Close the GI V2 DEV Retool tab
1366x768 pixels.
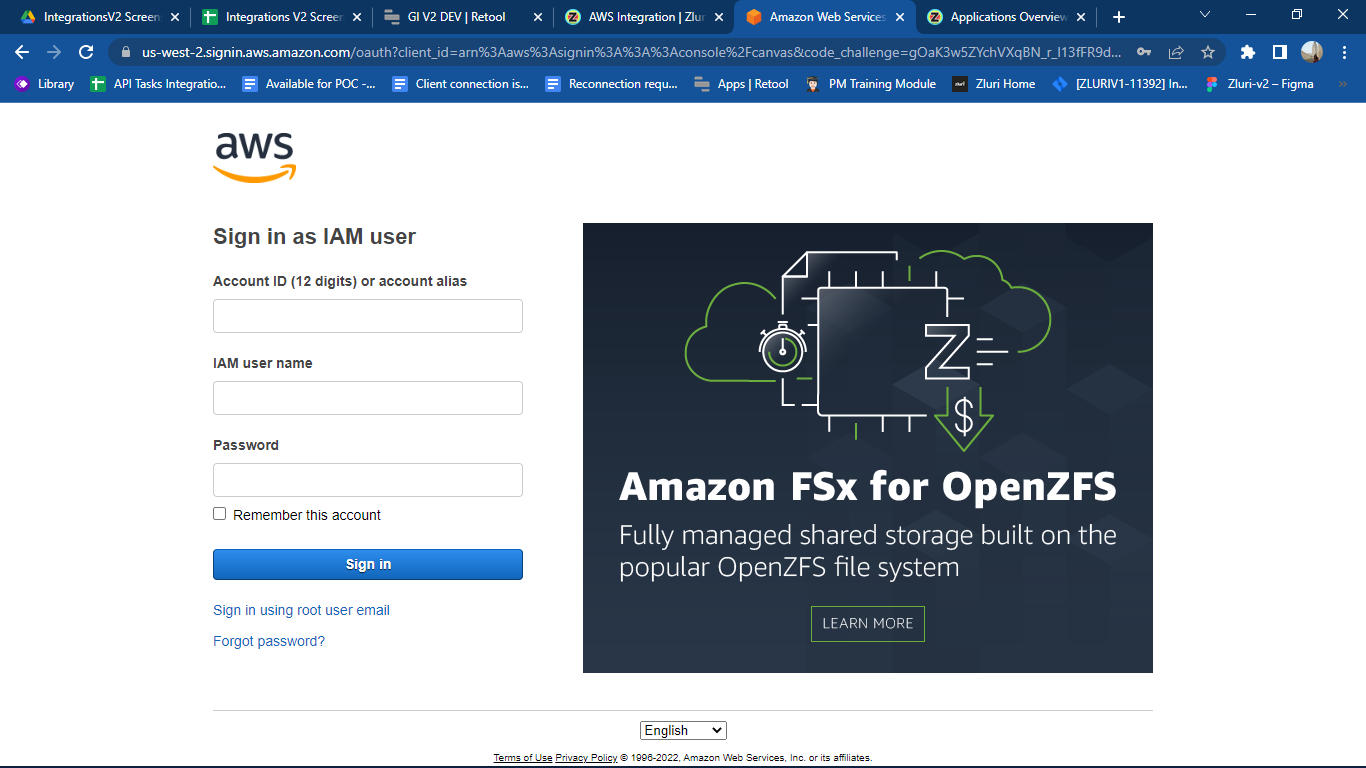click(537, 17)
